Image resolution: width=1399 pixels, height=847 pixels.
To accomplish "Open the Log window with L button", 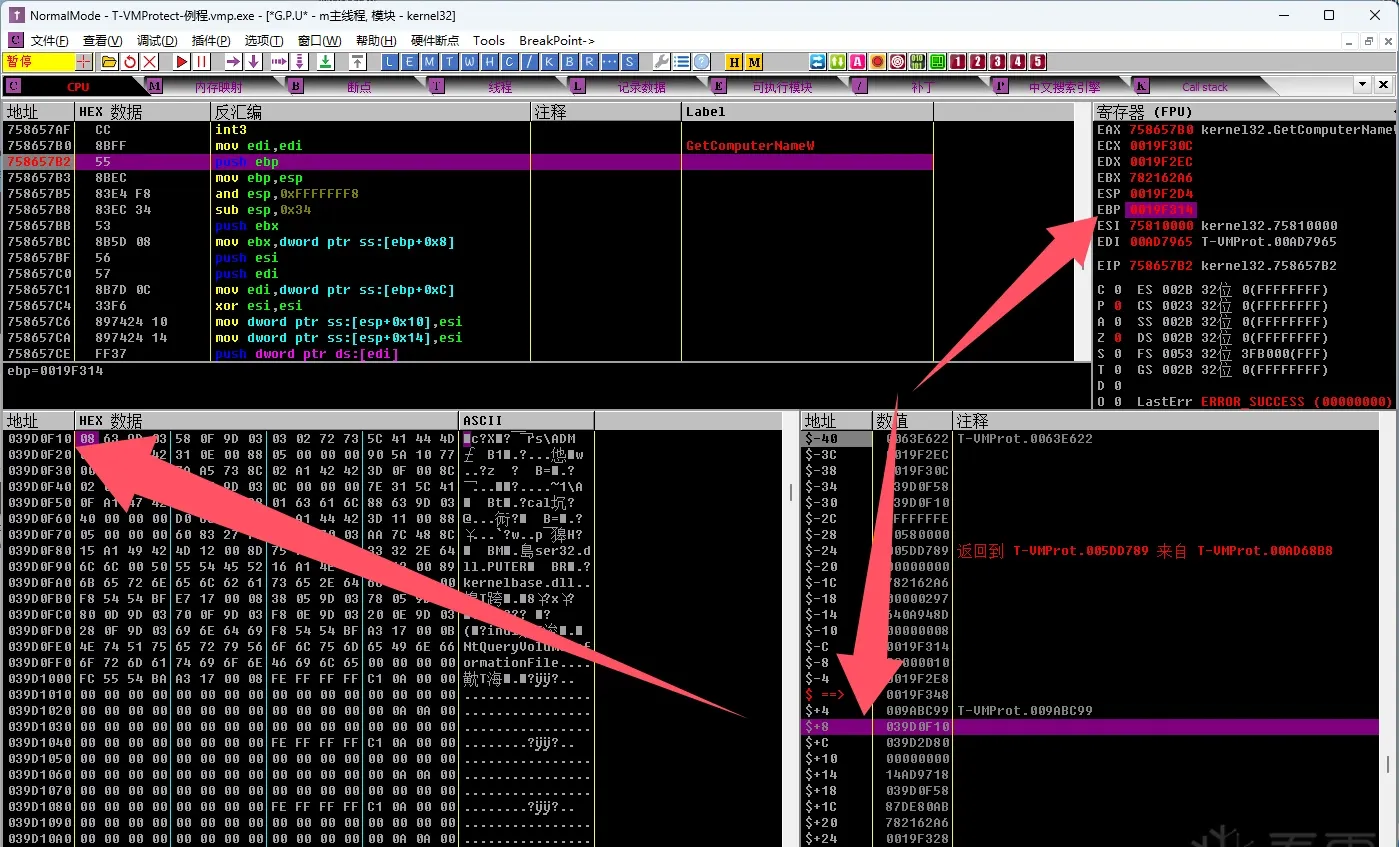I will [390, 62].
